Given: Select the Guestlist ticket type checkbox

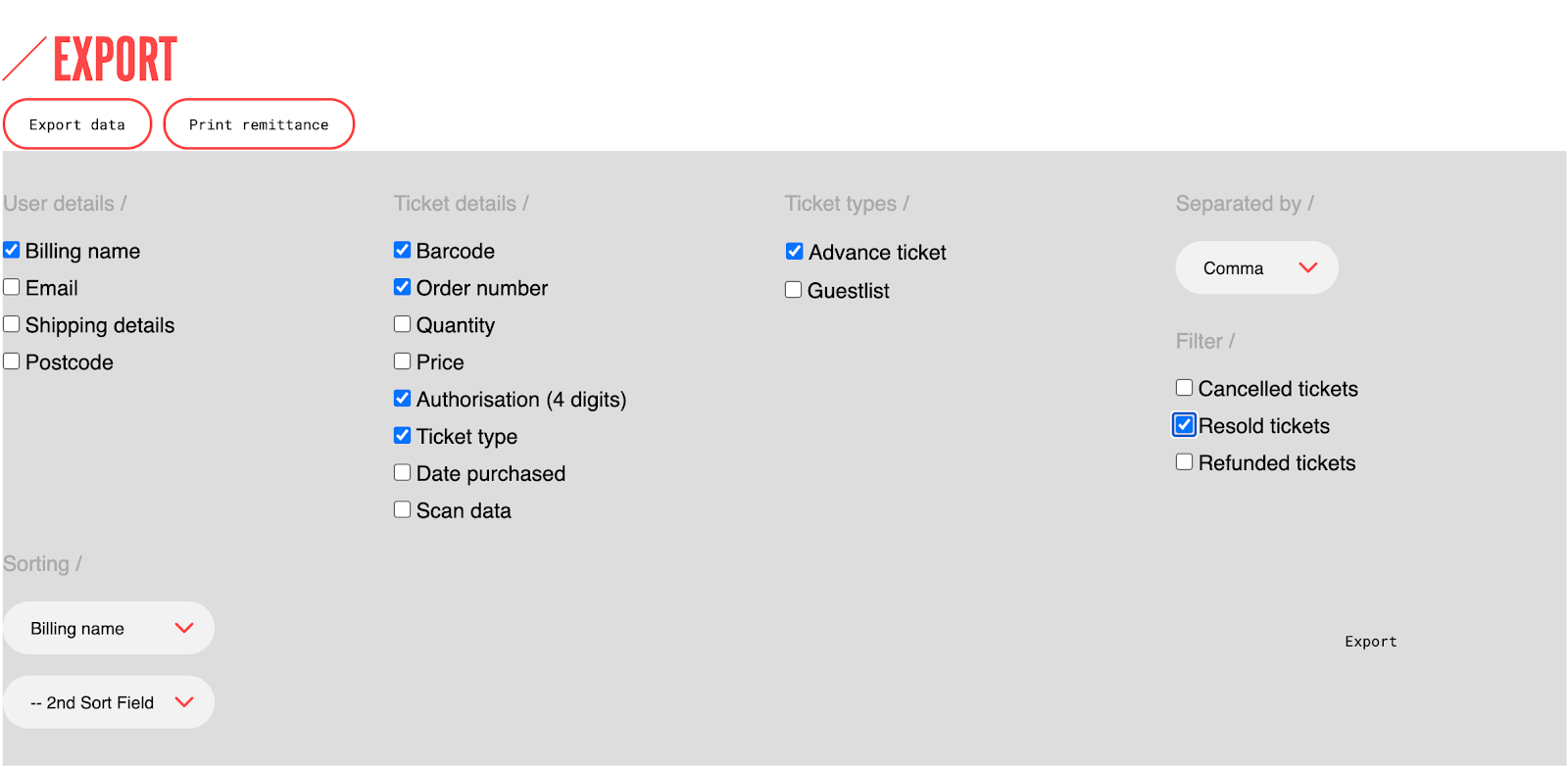Looking at the screenshot, I should pos(794,290).
